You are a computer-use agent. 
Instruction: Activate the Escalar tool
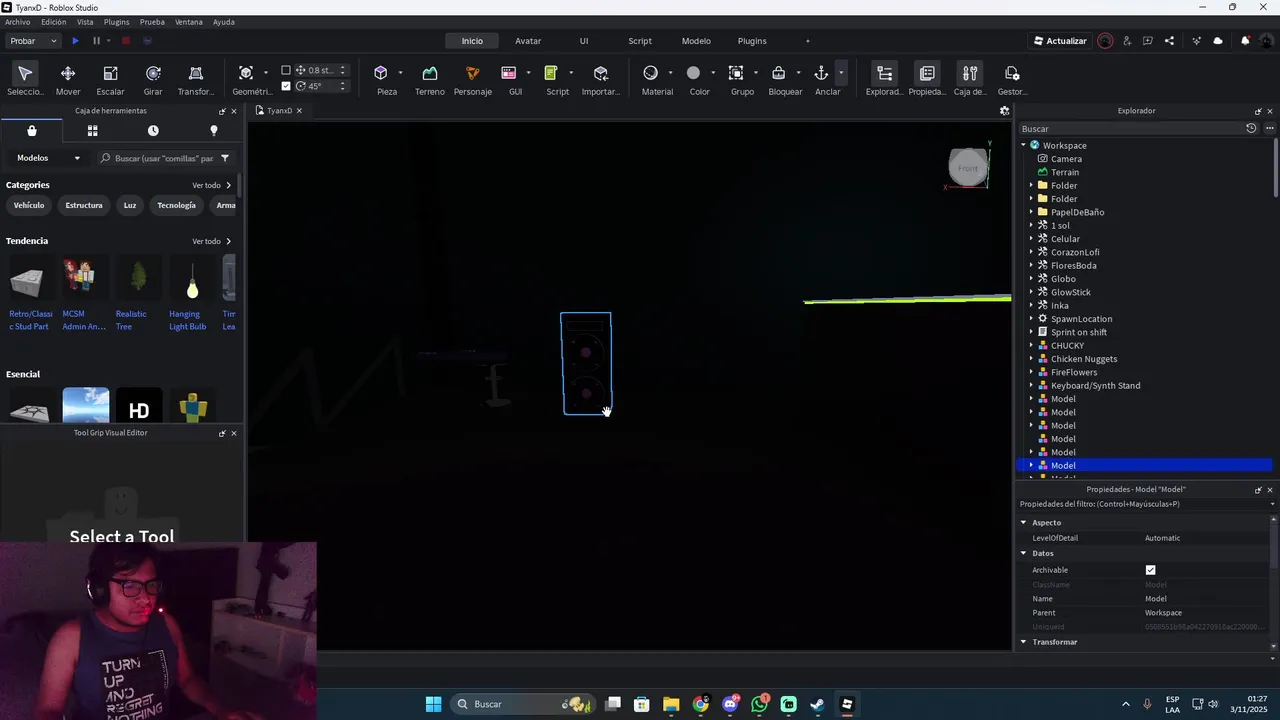point(110,80)
